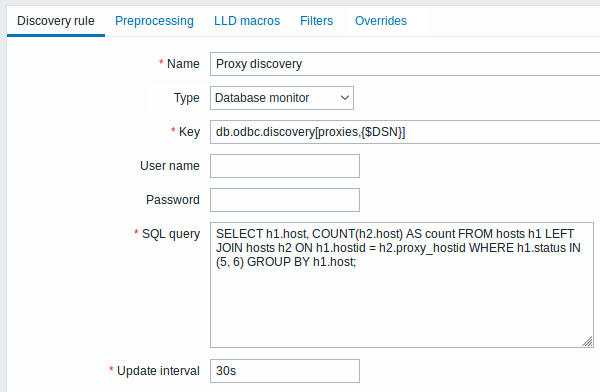Focus the empty User name field

(285, 166)
